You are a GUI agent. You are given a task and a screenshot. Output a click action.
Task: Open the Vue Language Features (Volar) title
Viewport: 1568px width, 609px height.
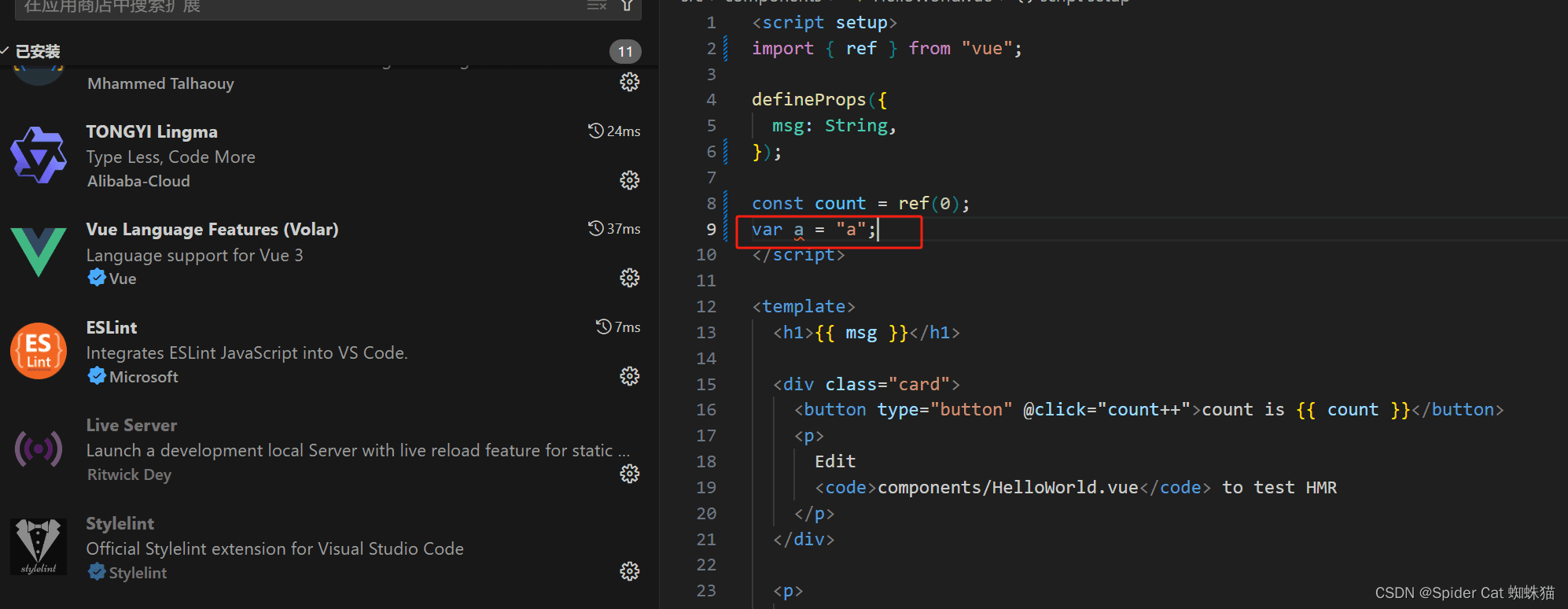coord(212,229)
